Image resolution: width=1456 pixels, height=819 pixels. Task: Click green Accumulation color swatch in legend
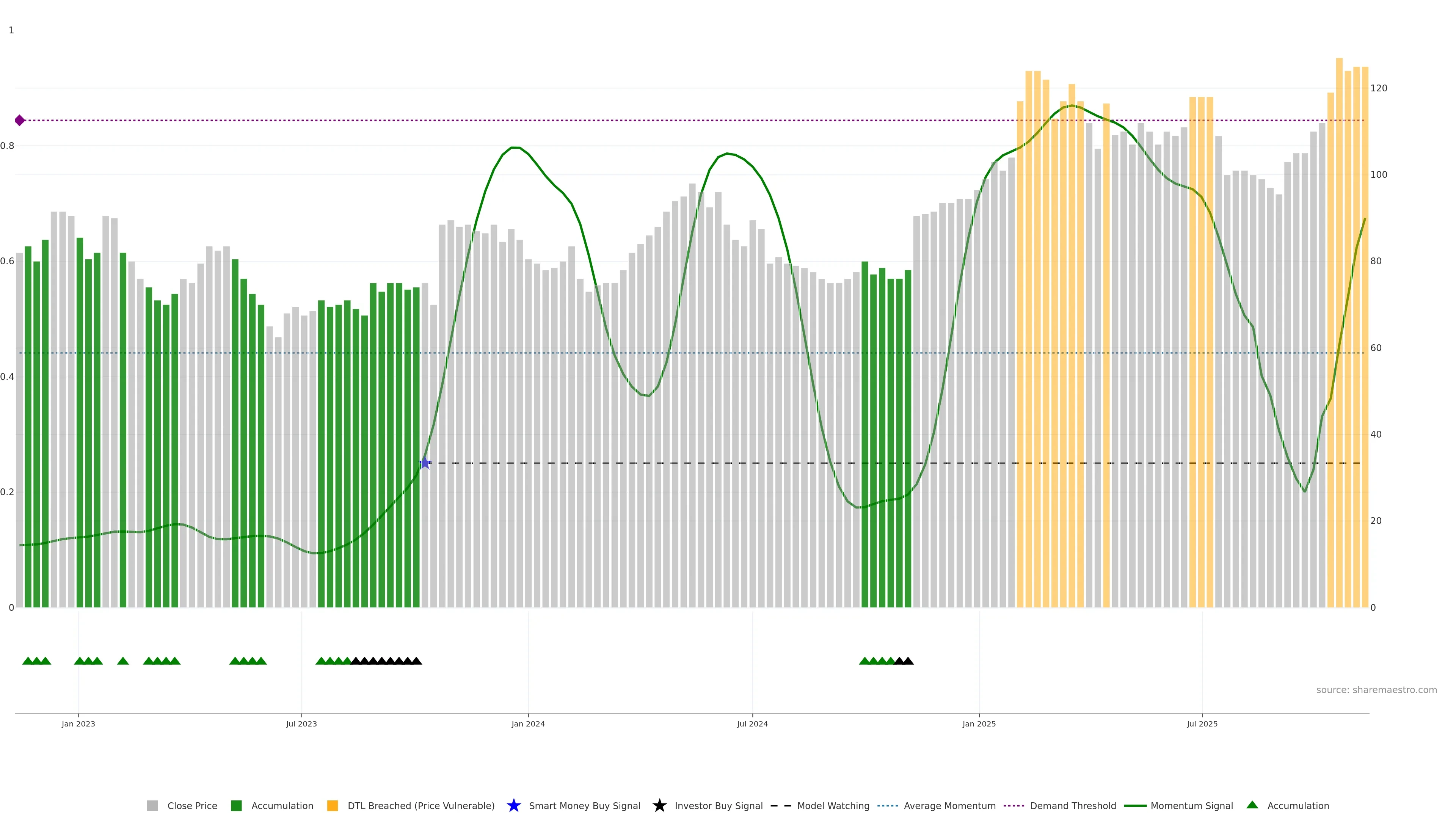tap(236, 805)
